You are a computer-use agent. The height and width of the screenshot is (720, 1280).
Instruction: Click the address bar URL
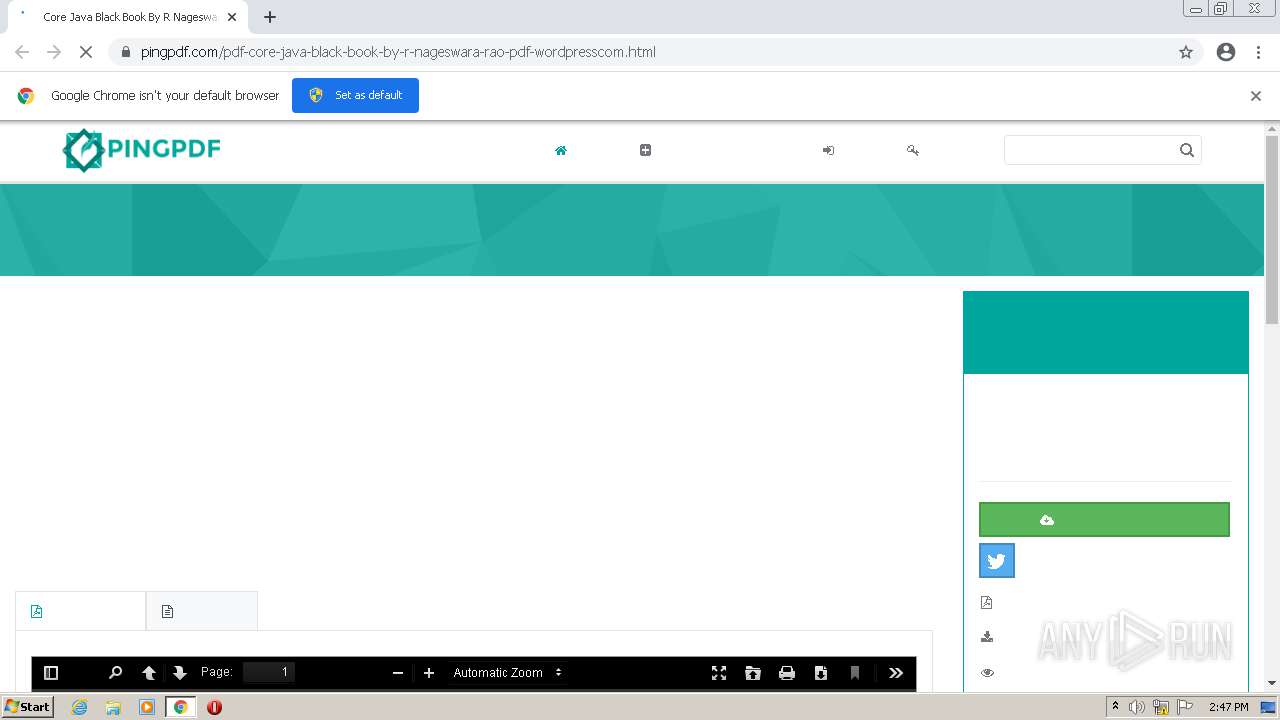pos(398,52)
